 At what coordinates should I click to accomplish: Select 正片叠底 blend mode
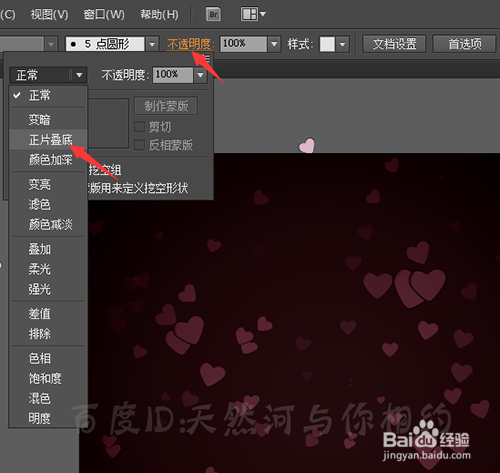(48, 140)
